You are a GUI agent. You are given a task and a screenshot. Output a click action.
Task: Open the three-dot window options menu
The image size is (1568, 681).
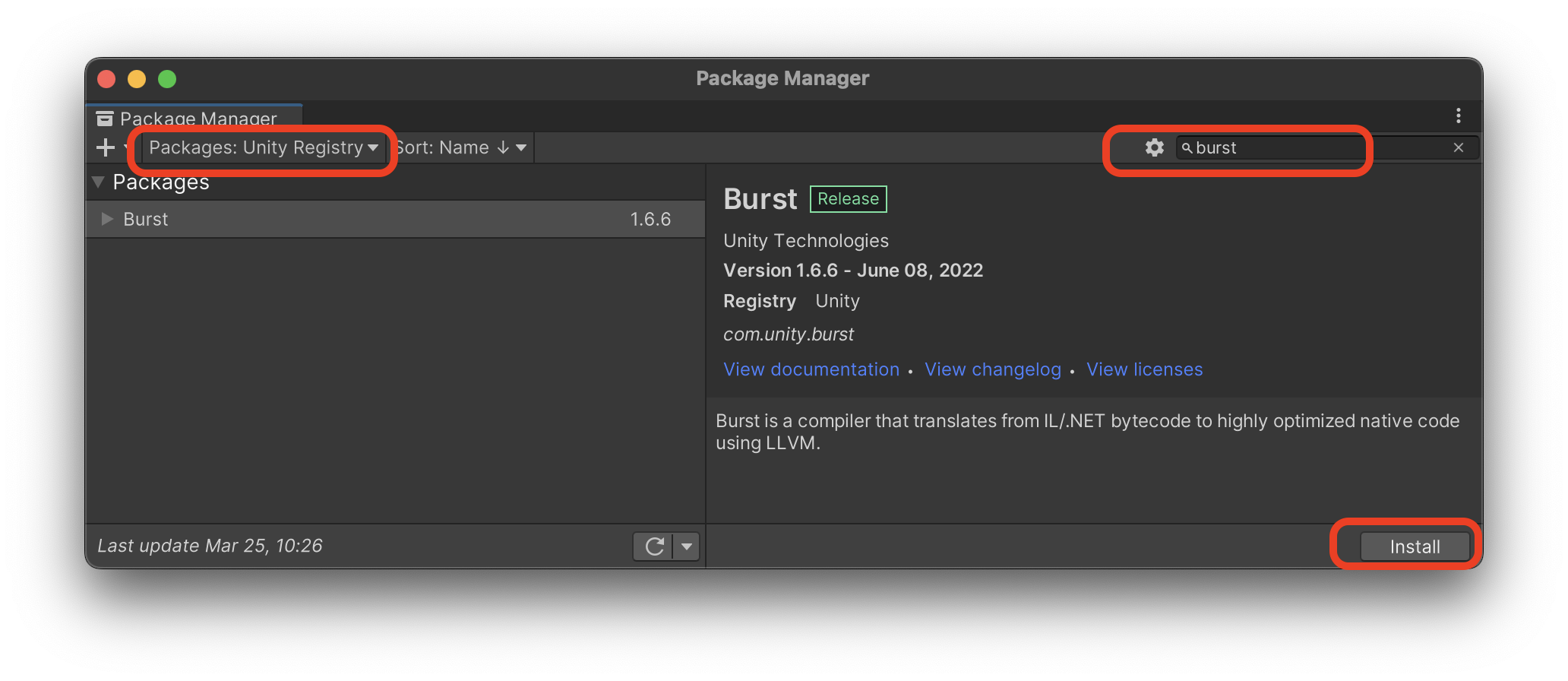pos(1458,116)
